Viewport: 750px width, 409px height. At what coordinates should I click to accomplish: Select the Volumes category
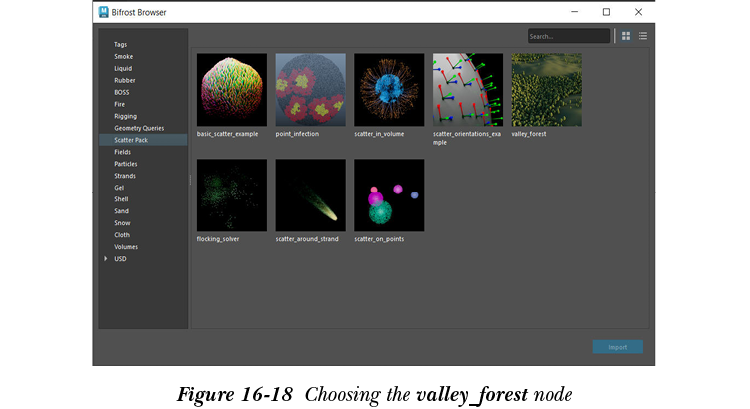pyautogui.click(x=126, y=247)
